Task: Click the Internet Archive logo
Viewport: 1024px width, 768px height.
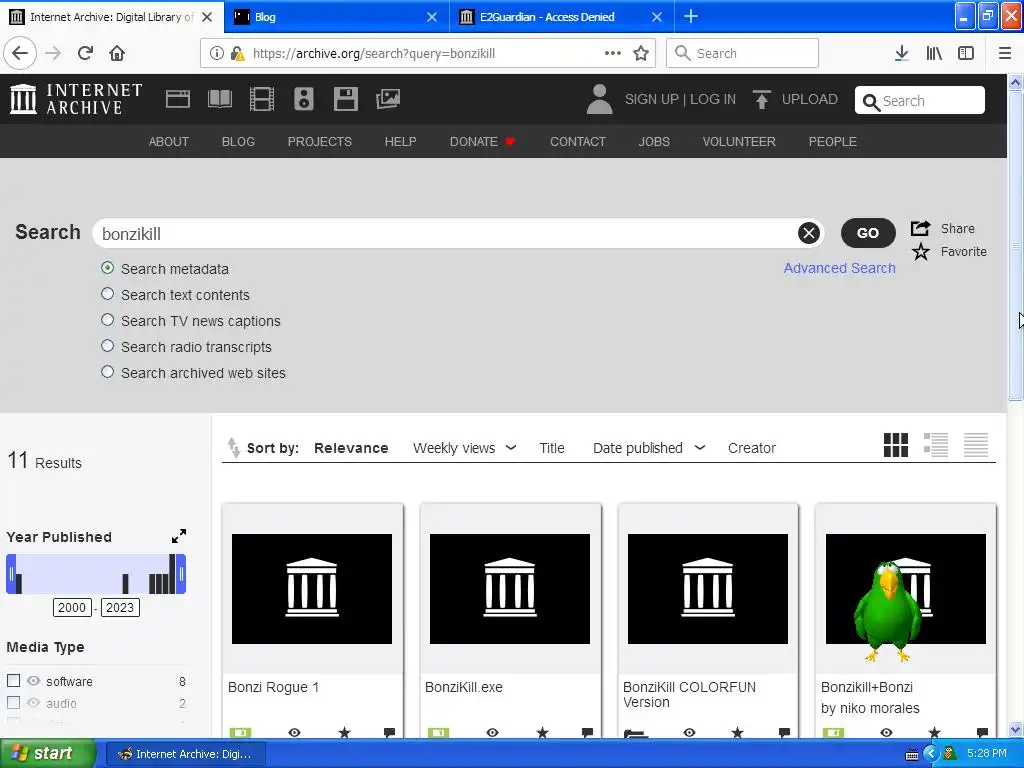Action: click(76, 99)
